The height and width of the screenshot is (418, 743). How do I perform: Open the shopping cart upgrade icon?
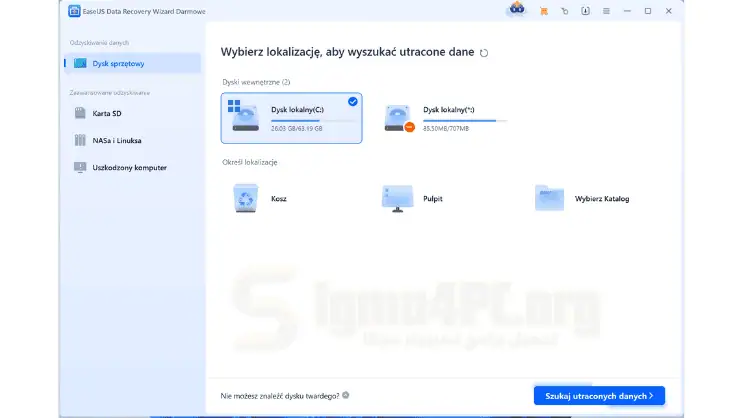(544, 11)
